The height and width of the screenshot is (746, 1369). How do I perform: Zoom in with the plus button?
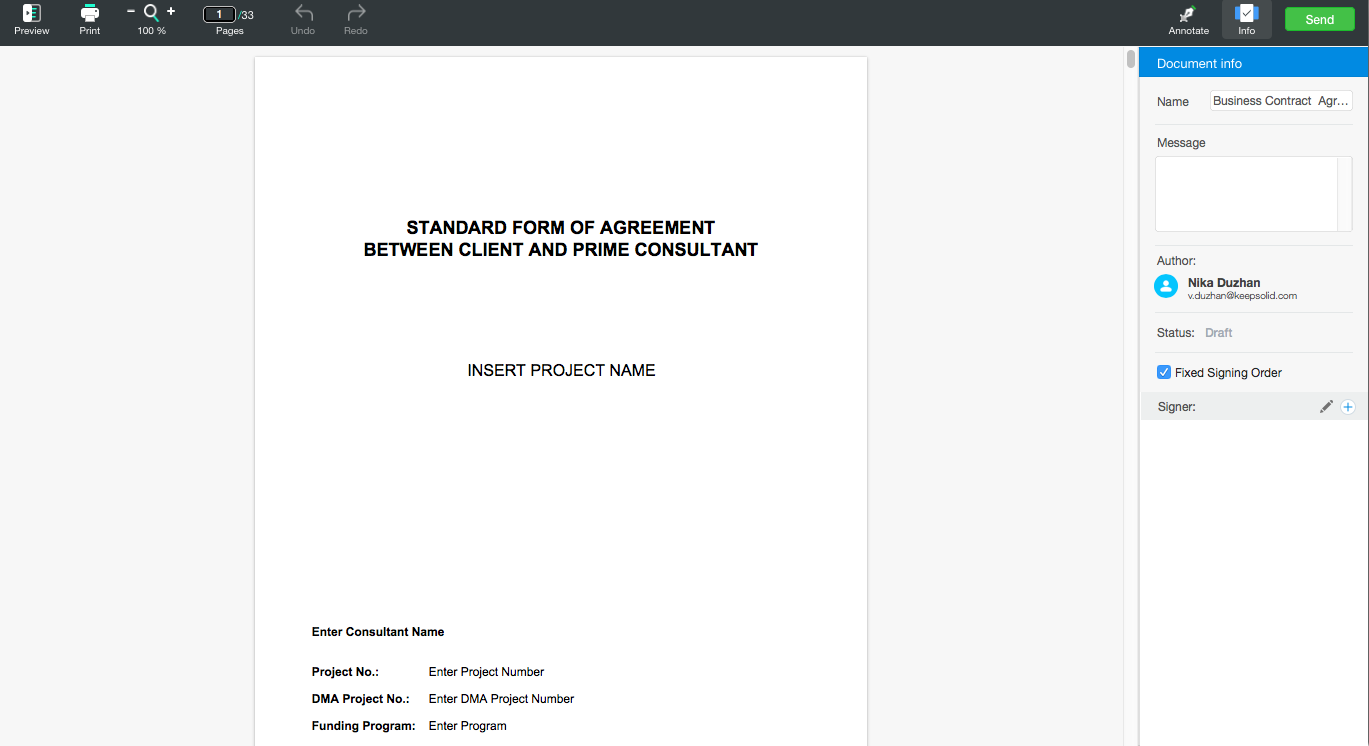(x=171, y=11)
